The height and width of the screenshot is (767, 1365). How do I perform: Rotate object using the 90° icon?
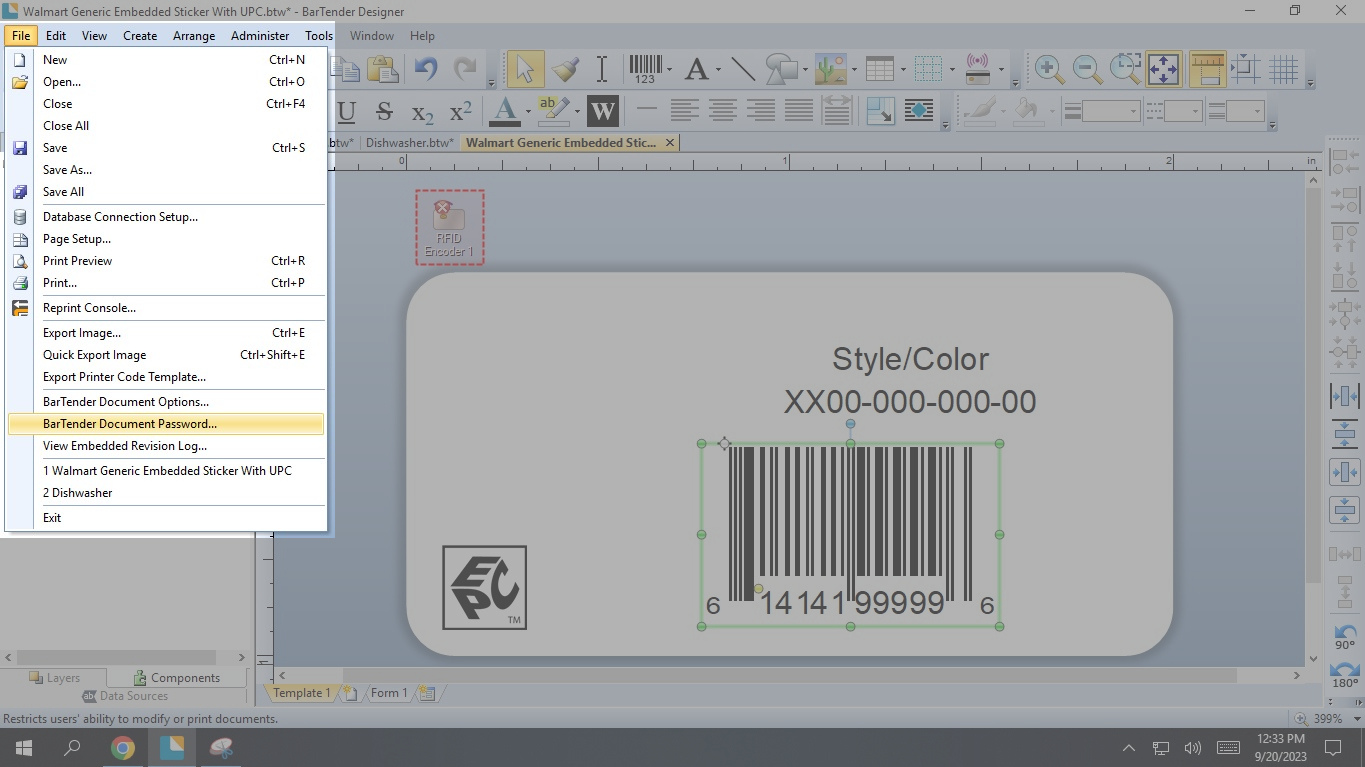[x=1345, y=637]
